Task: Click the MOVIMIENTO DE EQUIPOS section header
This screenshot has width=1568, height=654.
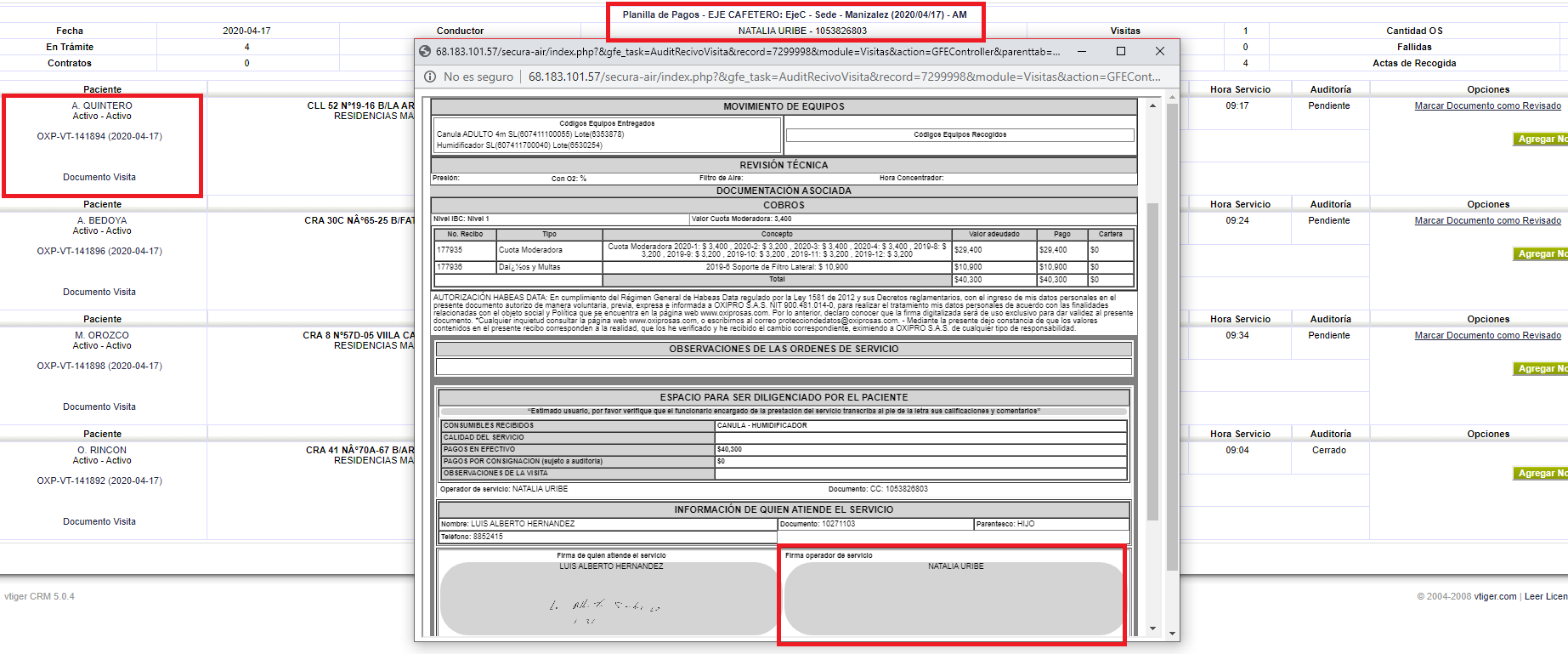Action: click(x=784, y=106)
